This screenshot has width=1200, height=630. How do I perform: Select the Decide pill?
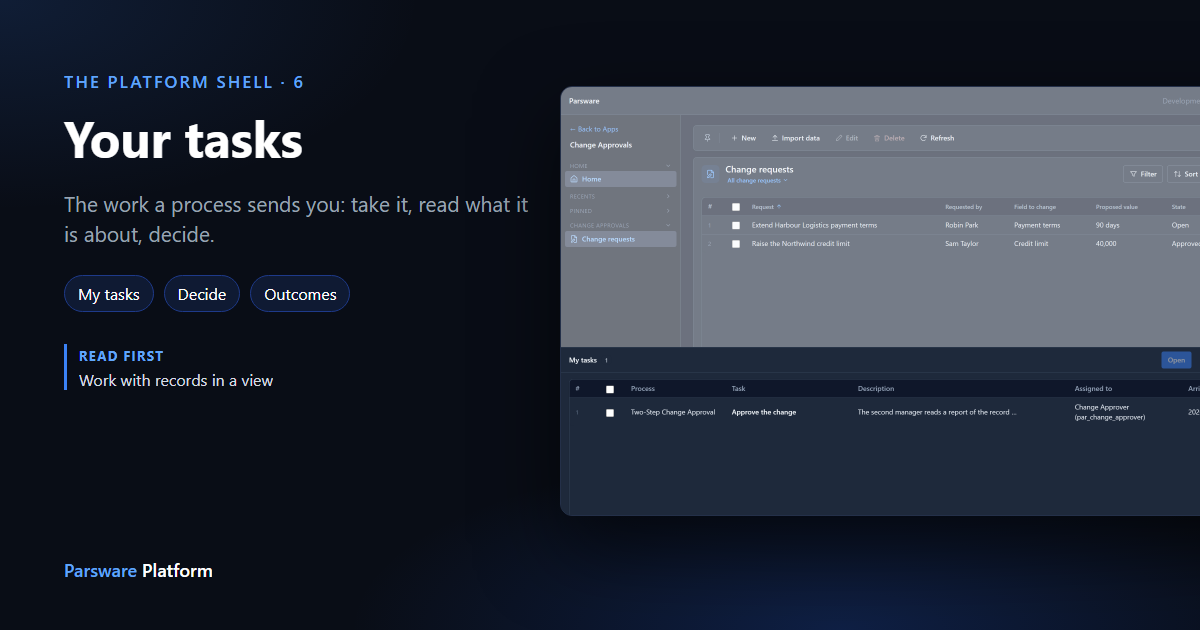[202, 294]
